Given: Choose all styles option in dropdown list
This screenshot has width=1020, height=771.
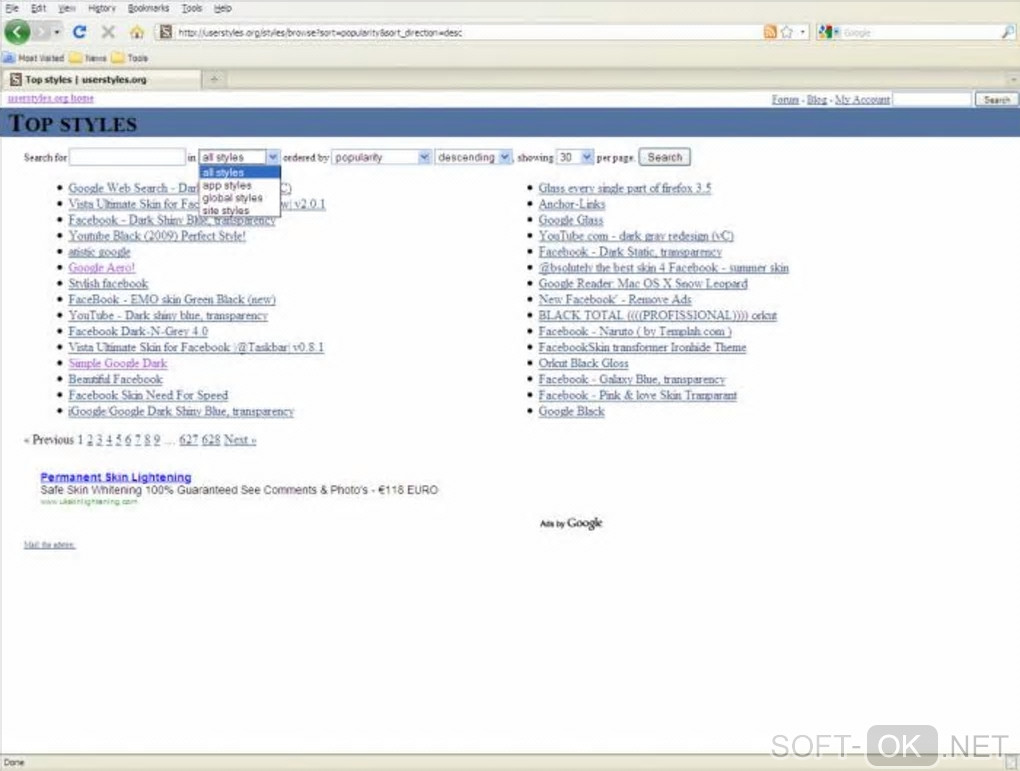Looking at the screenshot, I should (x=240, y=172).
